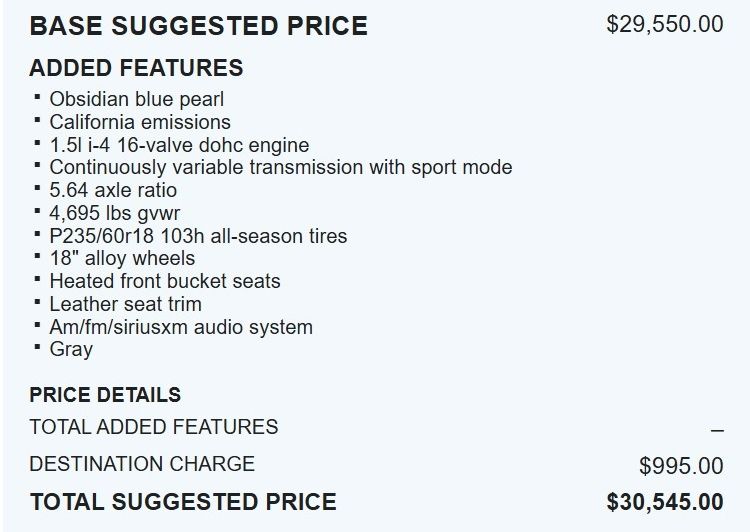Click the Gray feature item
Image resolution: width=750 pixels, height=532 pixels.
coord(71,349)
